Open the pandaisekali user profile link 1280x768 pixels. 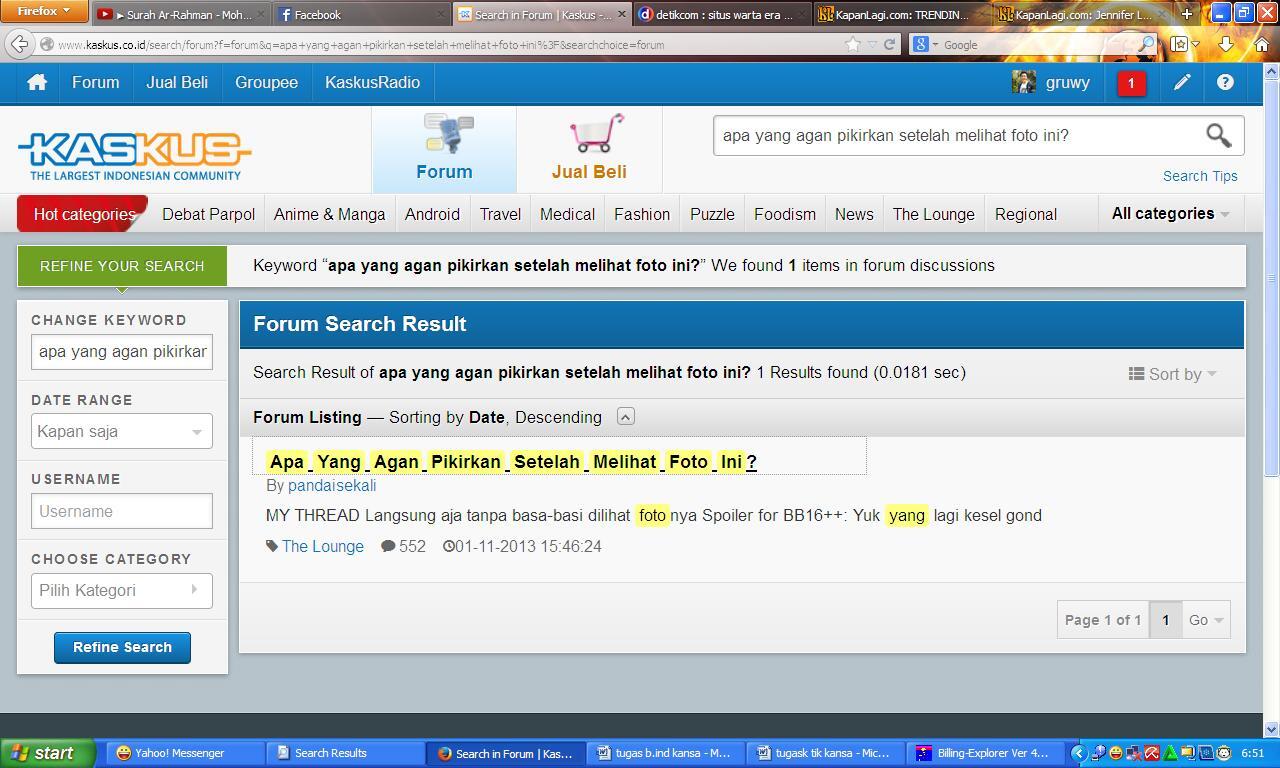pos(332,485)
